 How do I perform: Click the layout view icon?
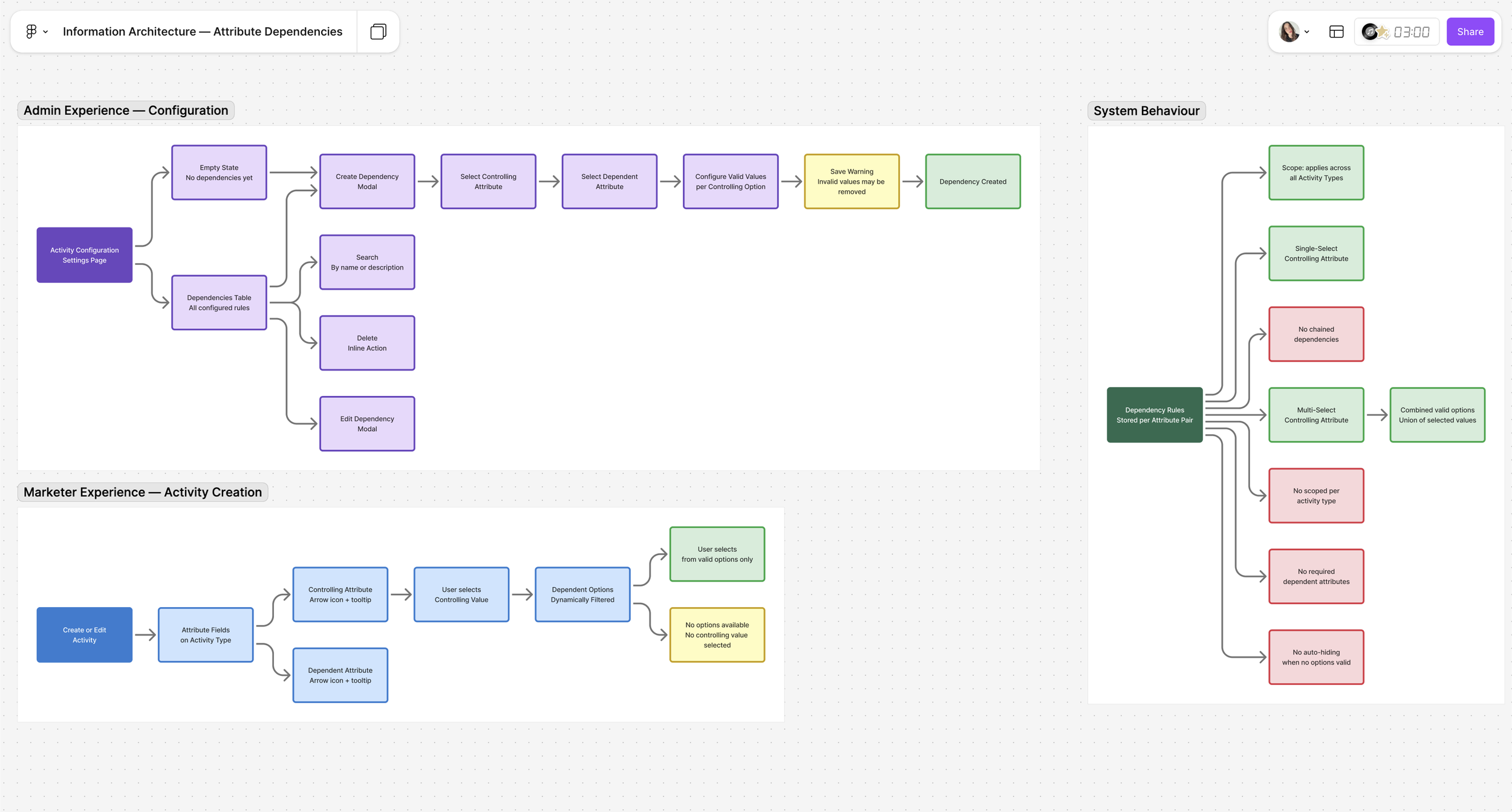click(x=1336, y=32)
